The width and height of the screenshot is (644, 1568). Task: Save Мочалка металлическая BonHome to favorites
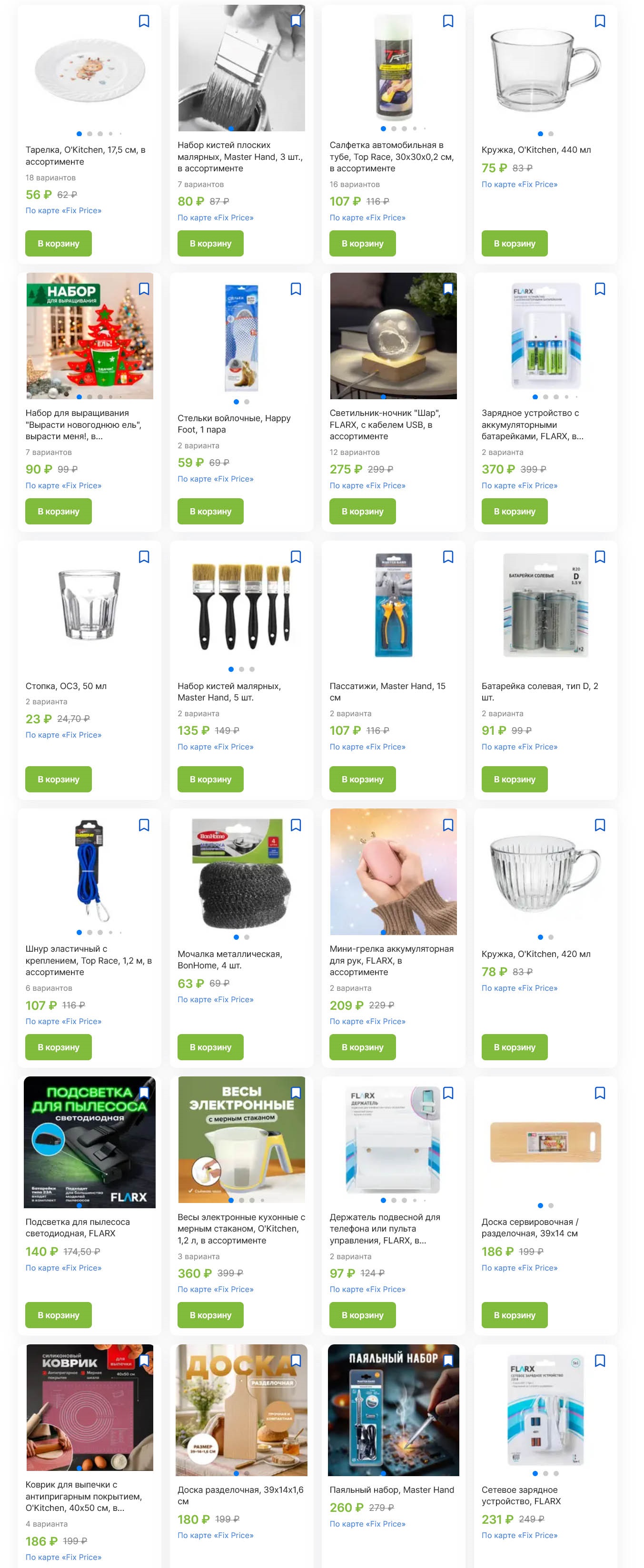tap(296, 825)
